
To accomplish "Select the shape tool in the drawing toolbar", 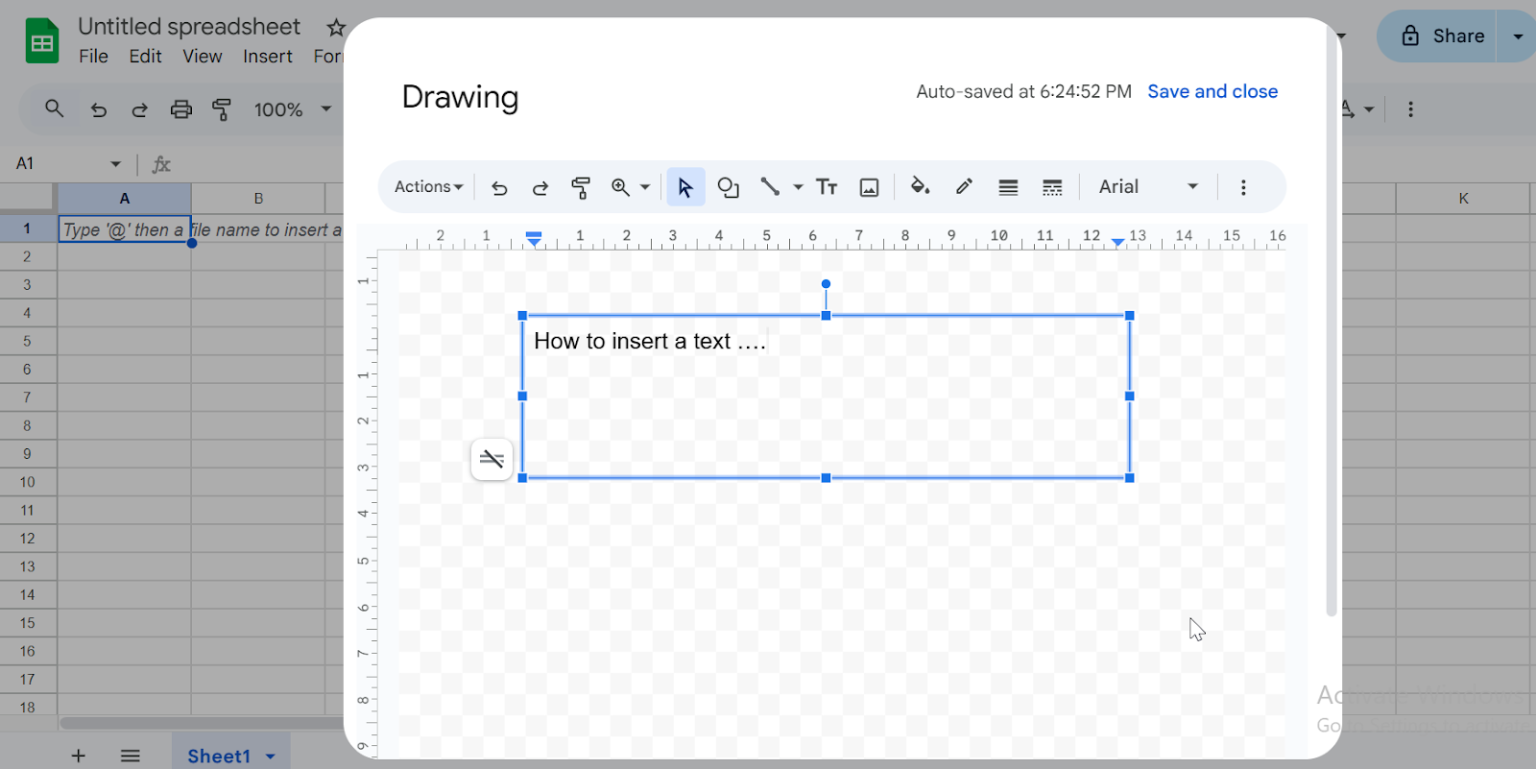I will click(728, 187).
